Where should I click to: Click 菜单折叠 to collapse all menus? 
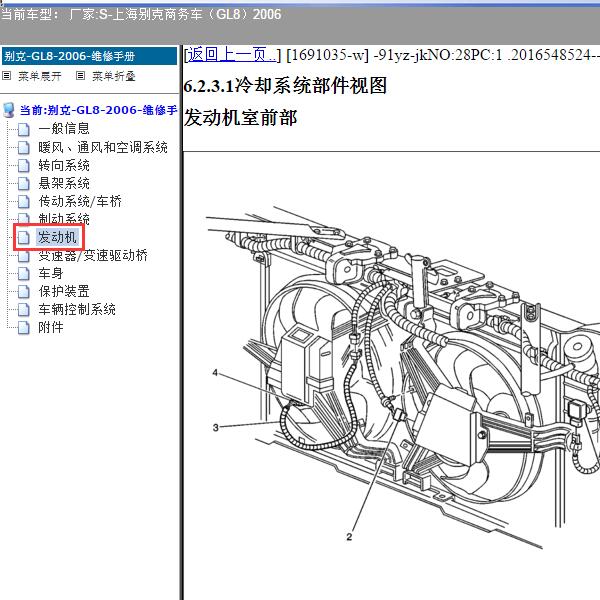[114, 76]
